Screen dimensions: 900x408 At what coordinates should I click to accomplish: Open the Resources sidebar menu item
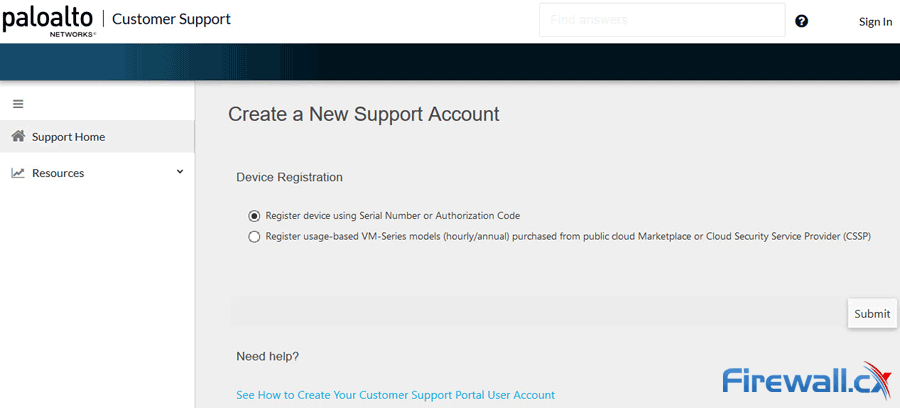(97, 173)
